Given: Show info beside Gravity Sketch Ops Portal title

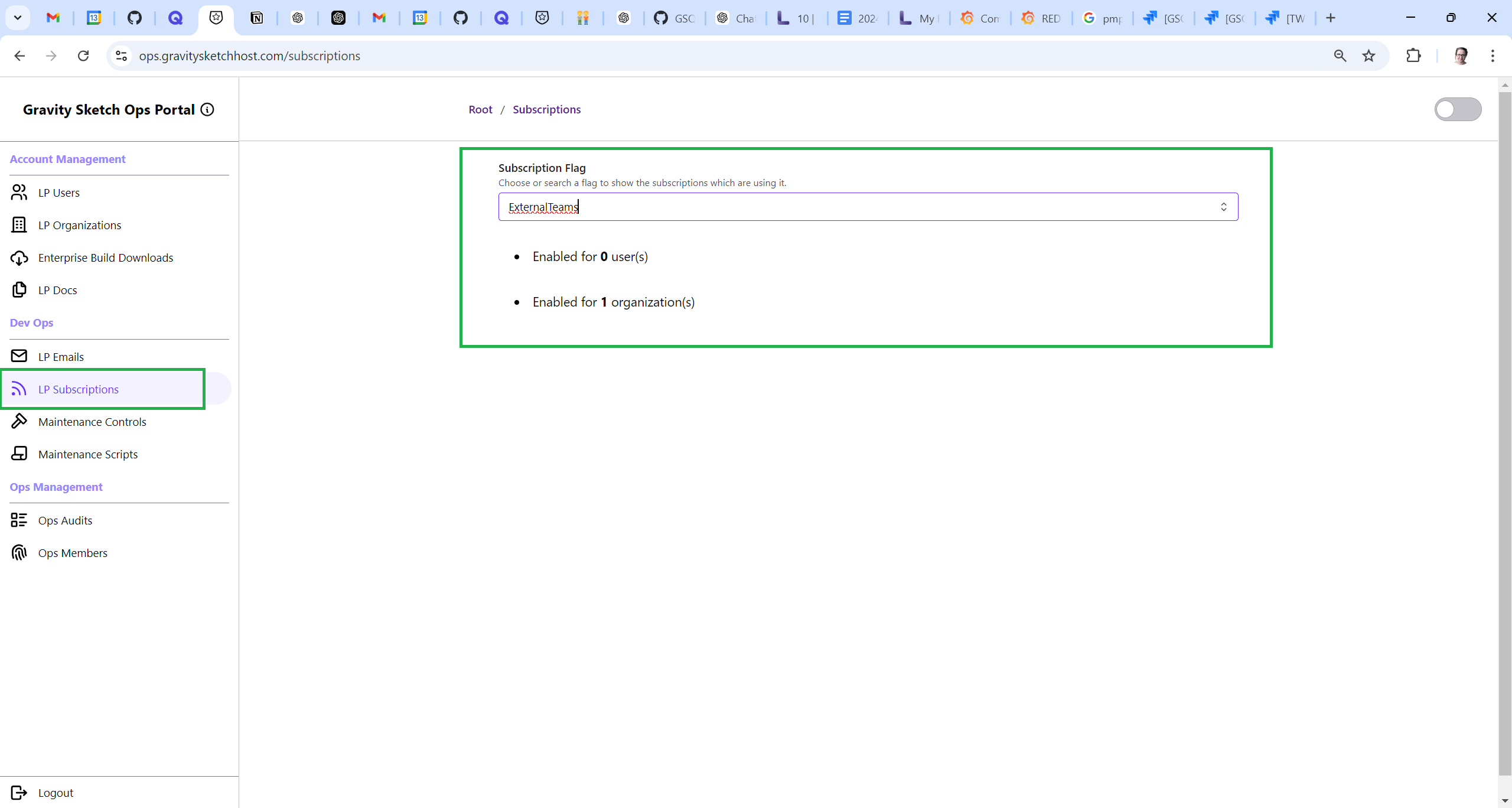Looking at the screenshot, I should (207, 110).
